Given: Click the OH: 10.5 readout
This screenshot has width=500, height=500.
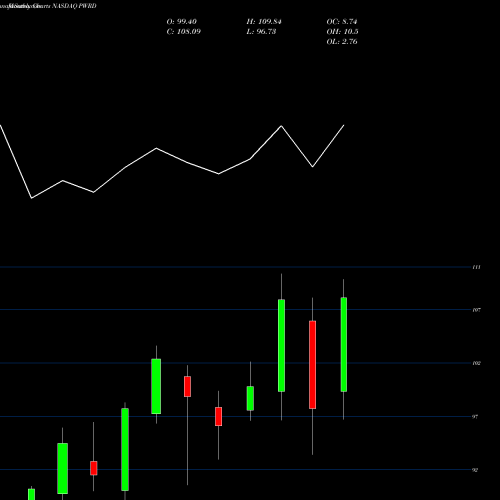Looking at the screenshot, I should click(343, 32).
